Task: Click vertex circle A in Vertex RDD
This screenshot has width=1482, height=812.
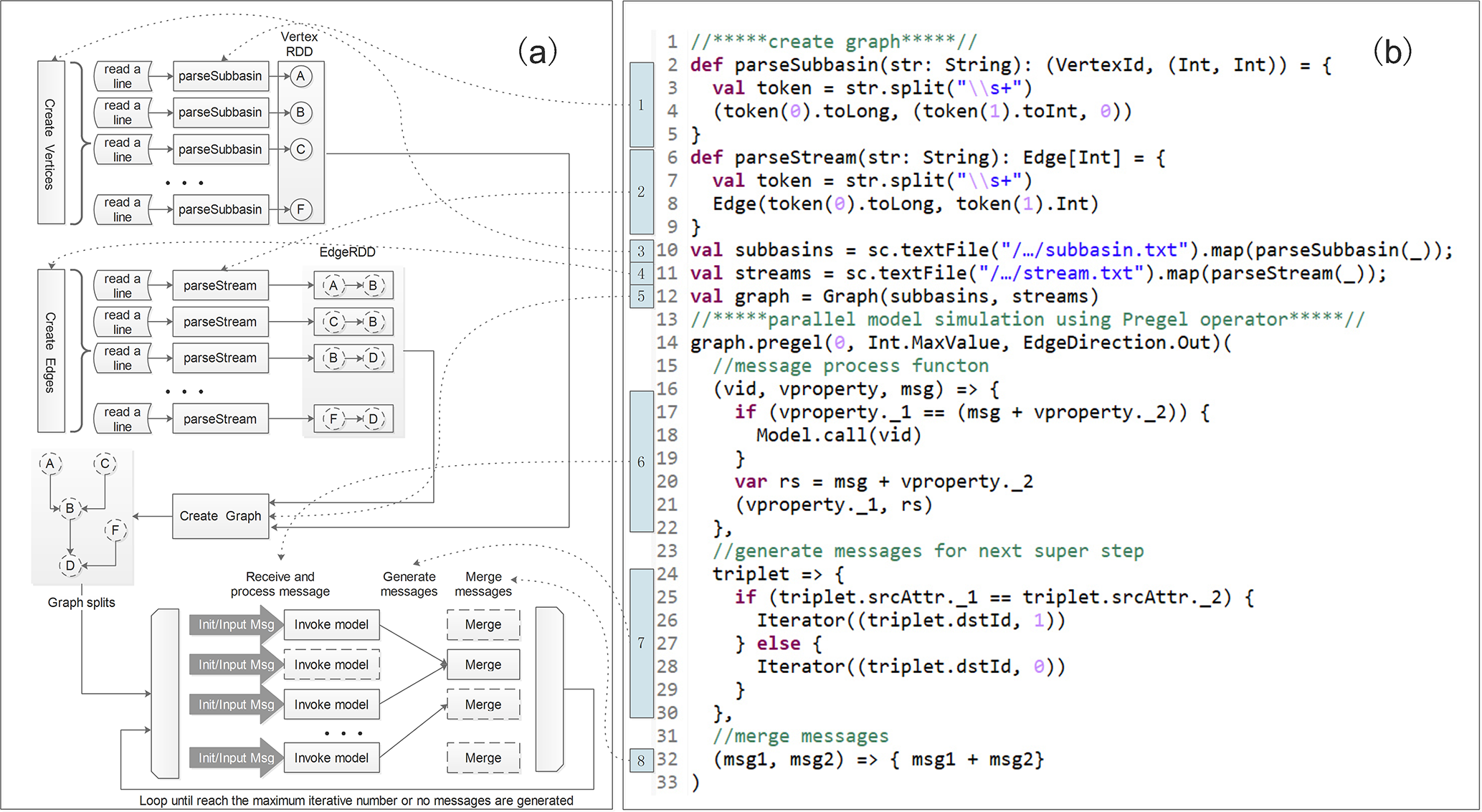Action: (x=300, y=76)
